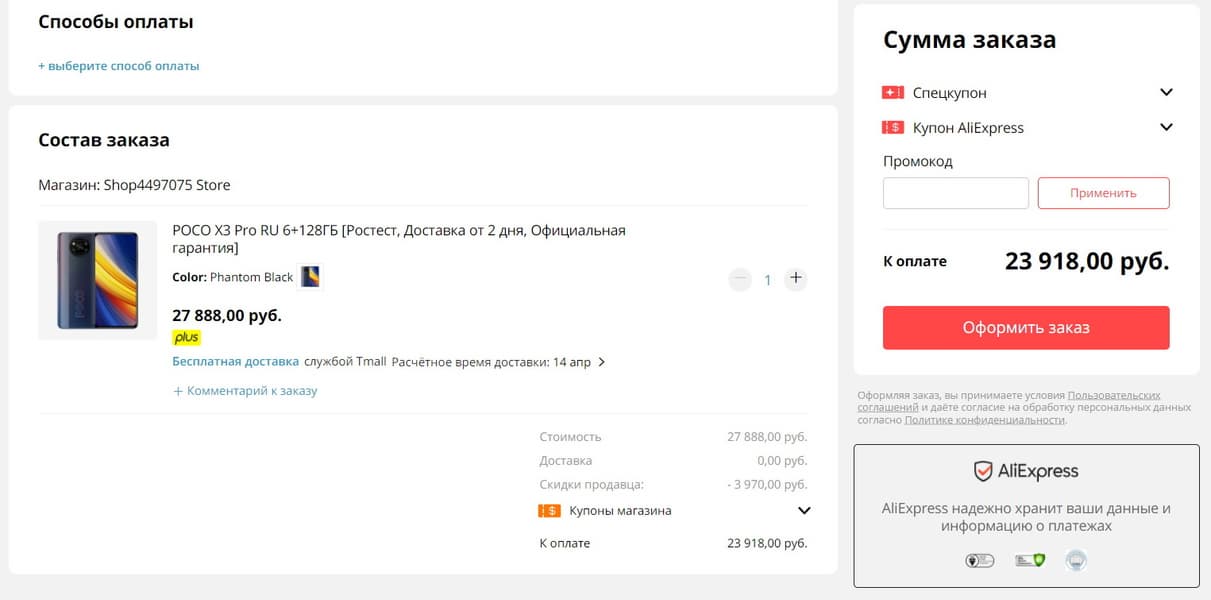Viewport: 1211px width, 600px height.
Task: Click the Применить promo code button
Action: point(1103,193)
